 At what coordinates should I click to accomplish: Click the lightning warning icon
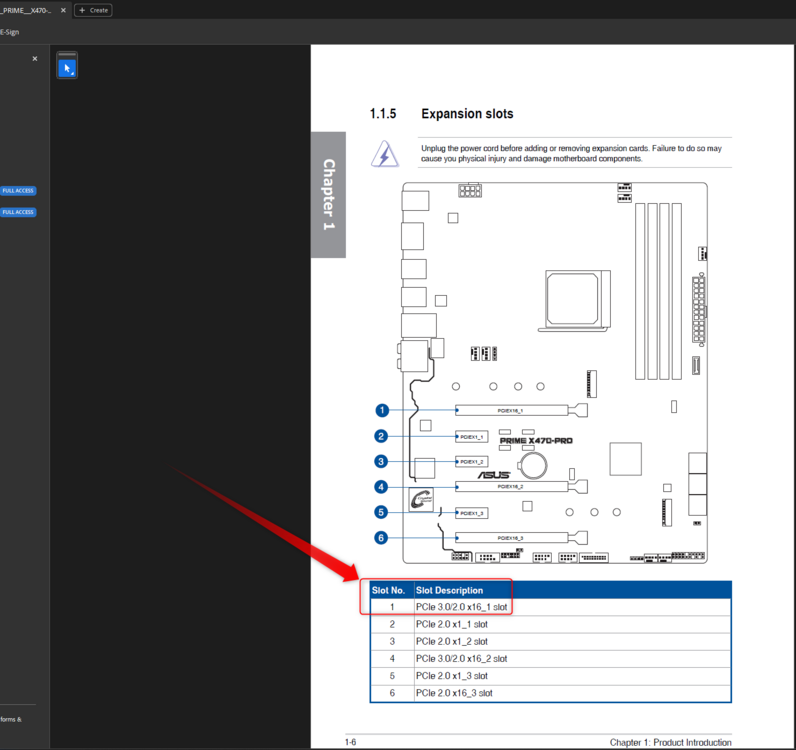click(385, 154)
